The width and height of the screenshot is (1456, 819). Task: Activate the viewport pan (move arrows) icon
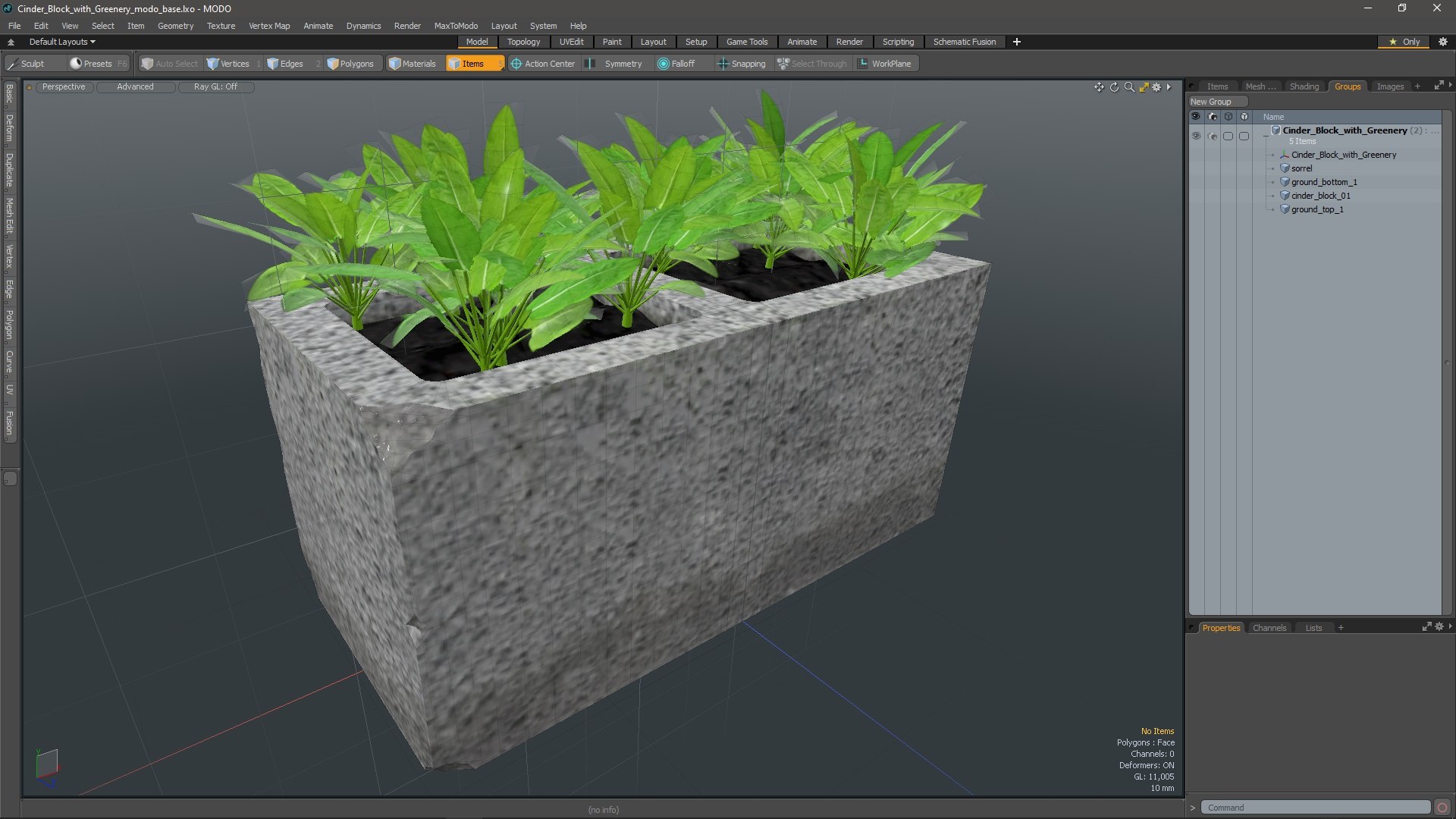(1099, 87)
